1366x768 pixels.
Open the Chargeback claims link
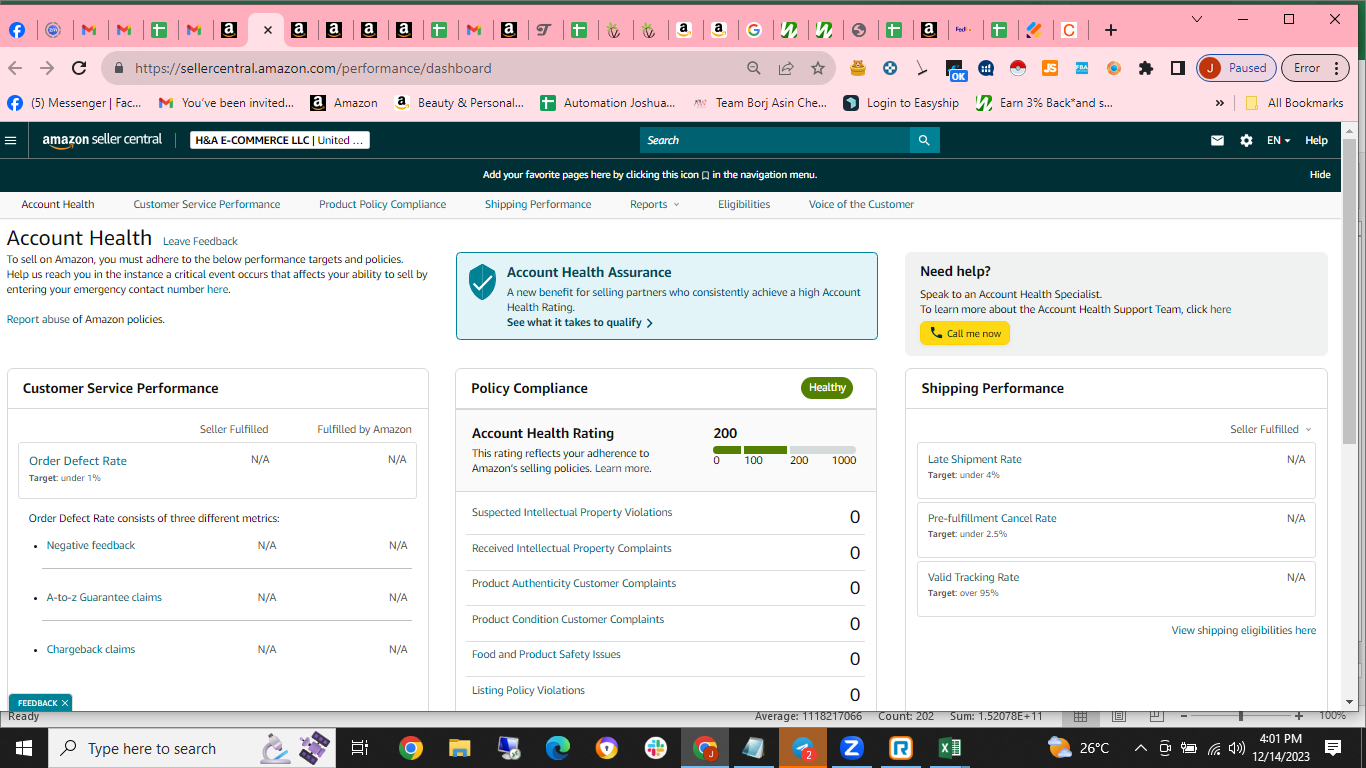[x=91, y=649]
